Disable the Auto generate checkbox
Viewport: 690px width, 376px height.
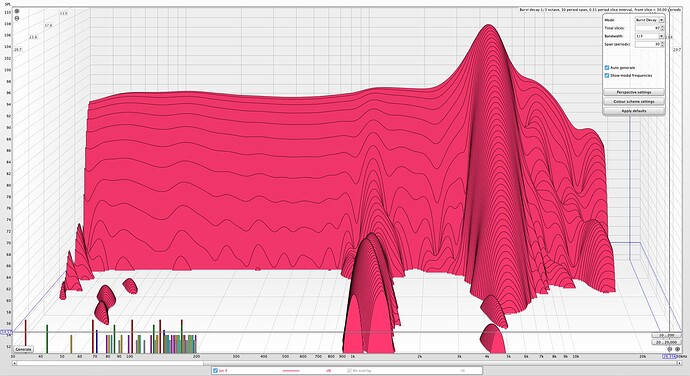(x=607, y=68)
